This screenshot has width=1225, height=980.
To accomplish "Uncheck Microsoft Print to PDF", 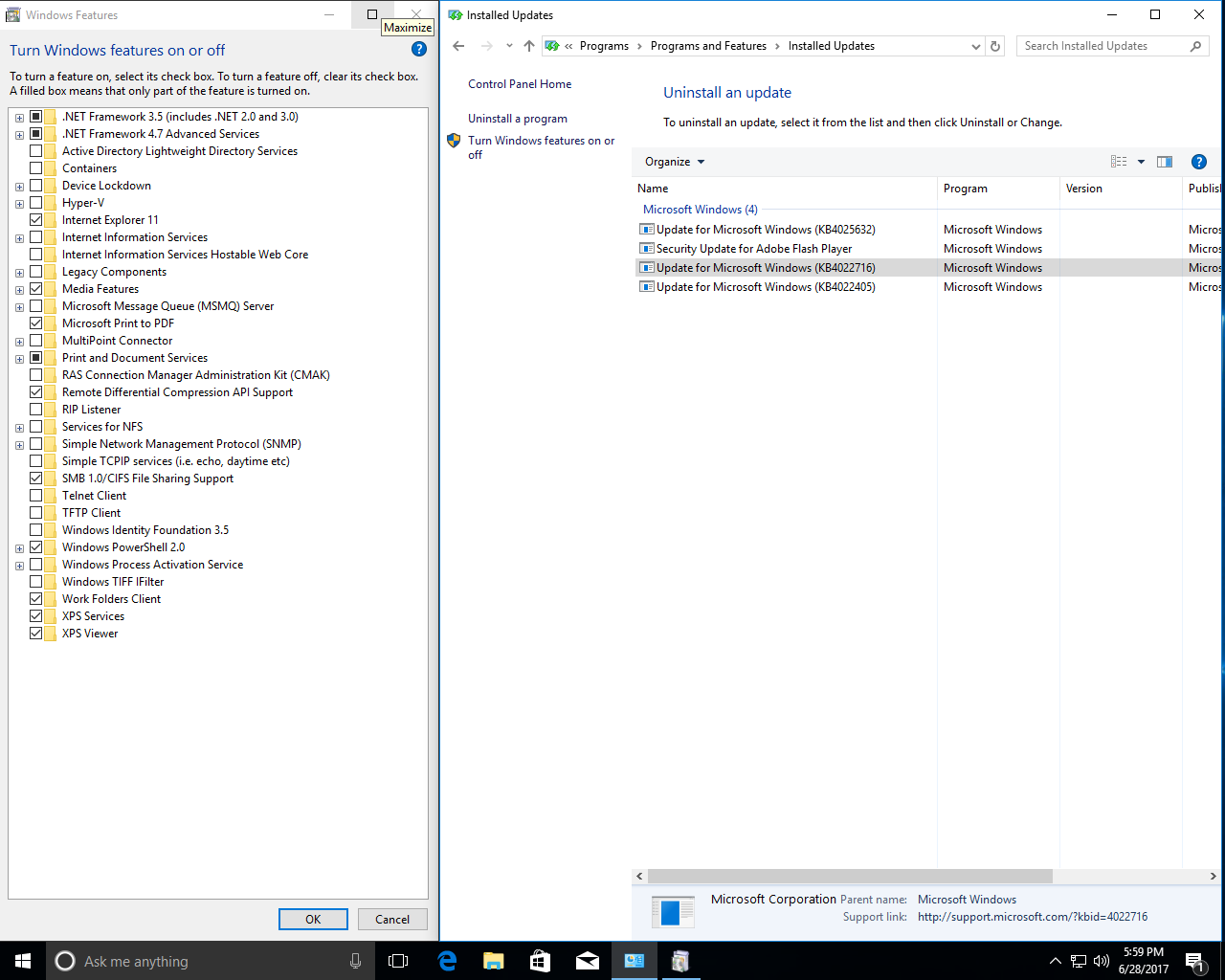I will [x=35, y=323].
